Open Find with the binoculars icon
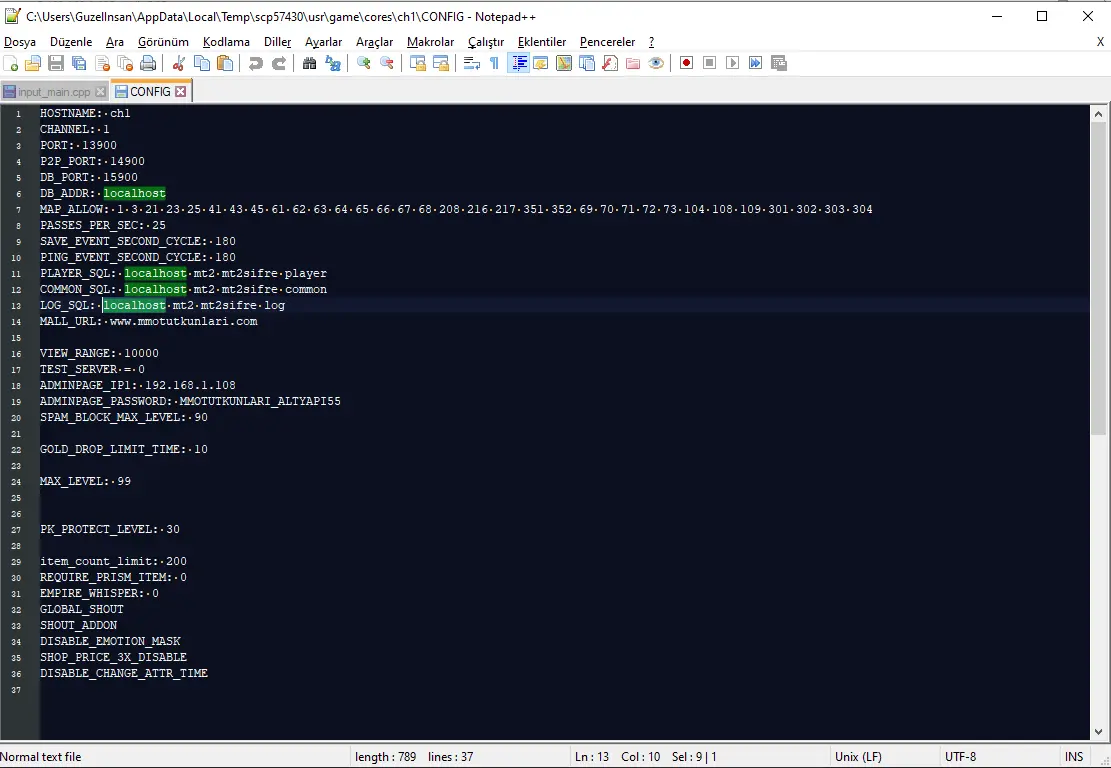 pos(309,63)
